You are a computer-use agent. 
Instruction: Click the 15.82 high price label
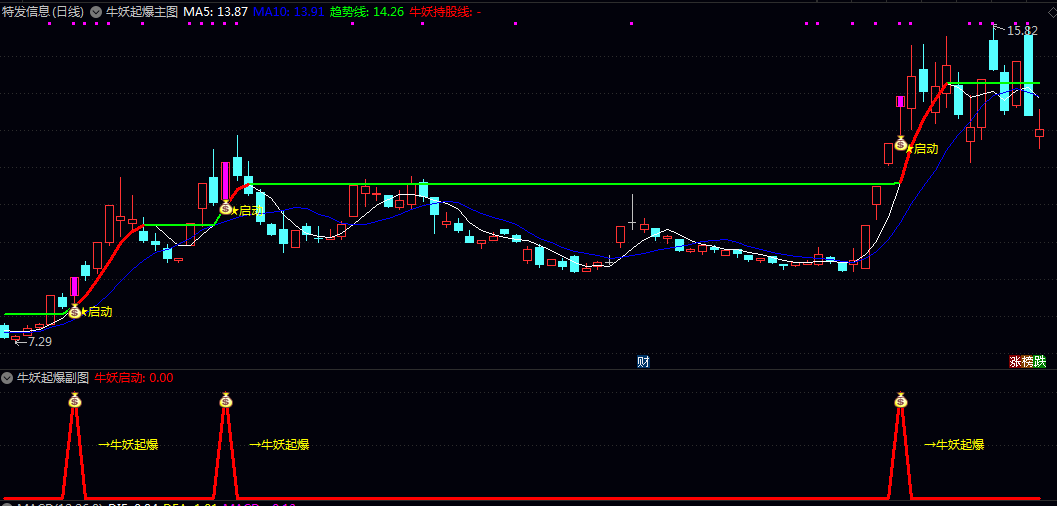1022,30
